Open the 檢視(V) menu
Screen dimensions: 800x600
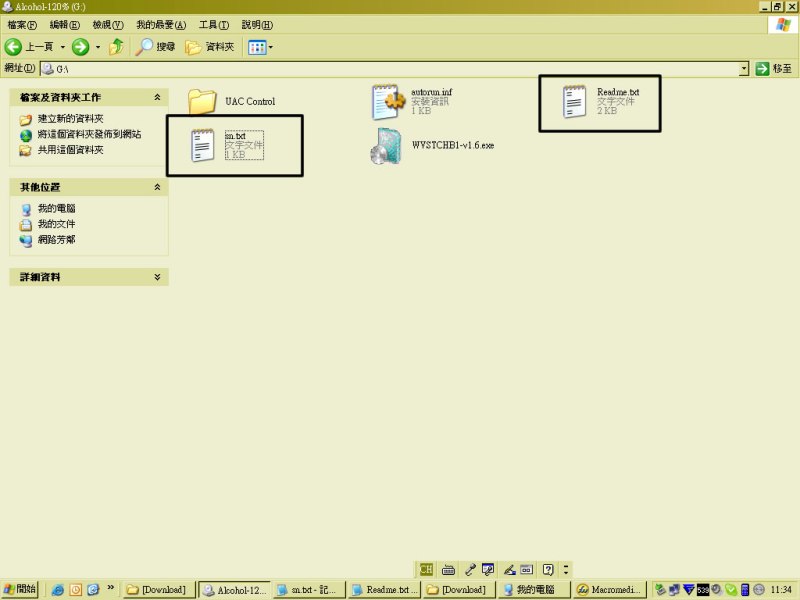coord(108,24)
